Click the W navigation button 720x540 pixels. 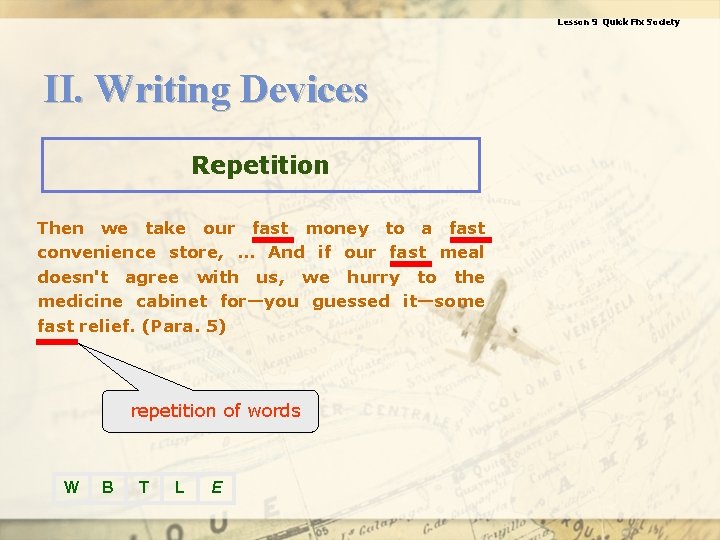point(71,487)
